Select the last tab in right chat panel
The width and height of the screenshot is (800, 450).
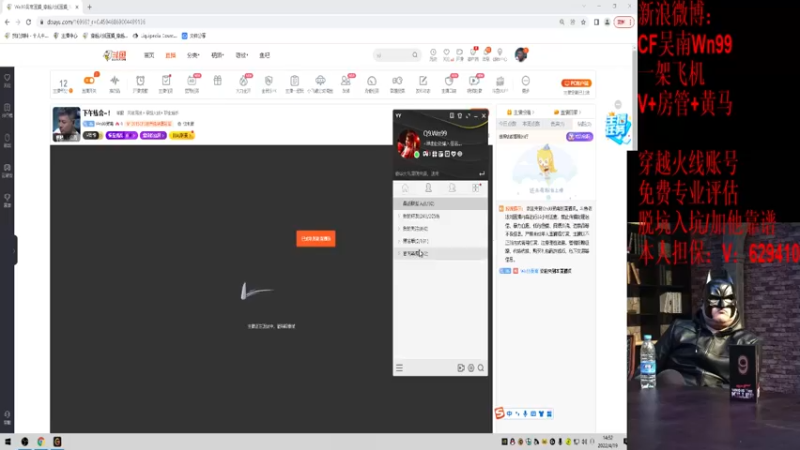[x=584, y=124]
